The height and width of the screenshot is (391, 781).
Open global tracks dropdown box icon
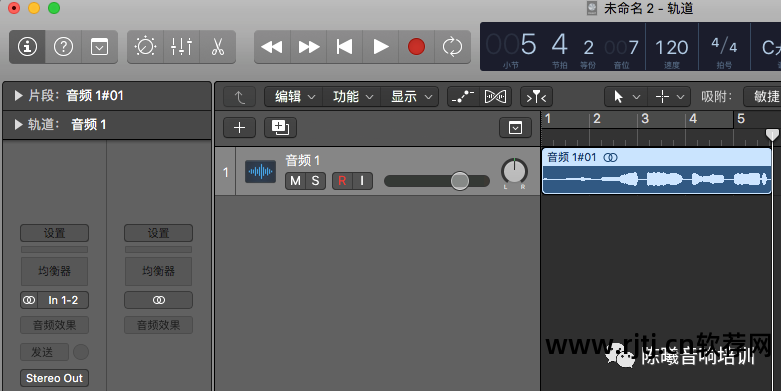pos(516,128)
